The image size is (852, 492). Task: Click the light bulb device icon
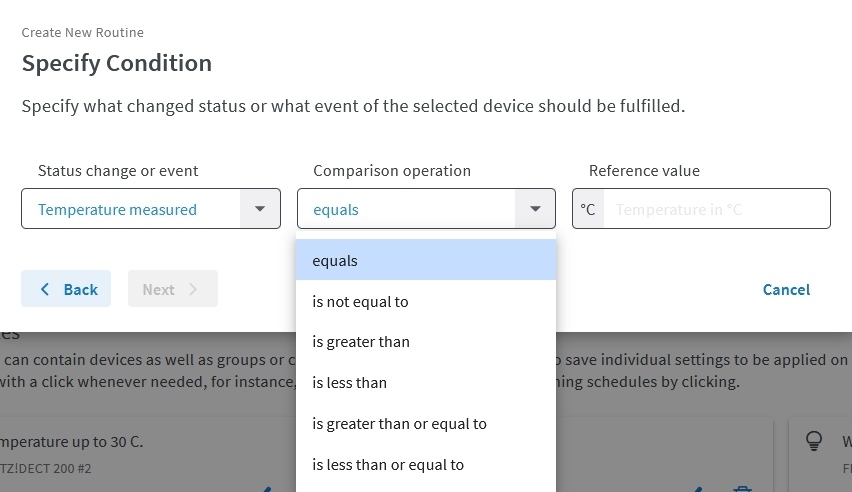[x=813, y=441]
